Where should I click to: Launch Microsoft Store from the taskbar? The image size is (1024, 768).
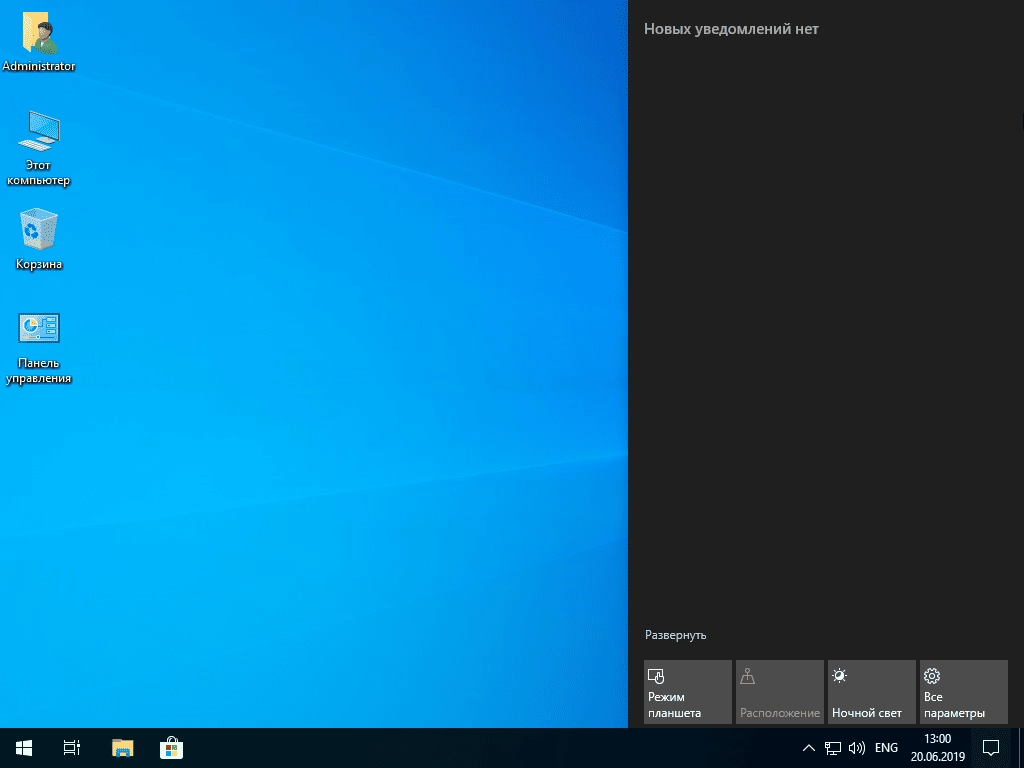pos(171,748)
